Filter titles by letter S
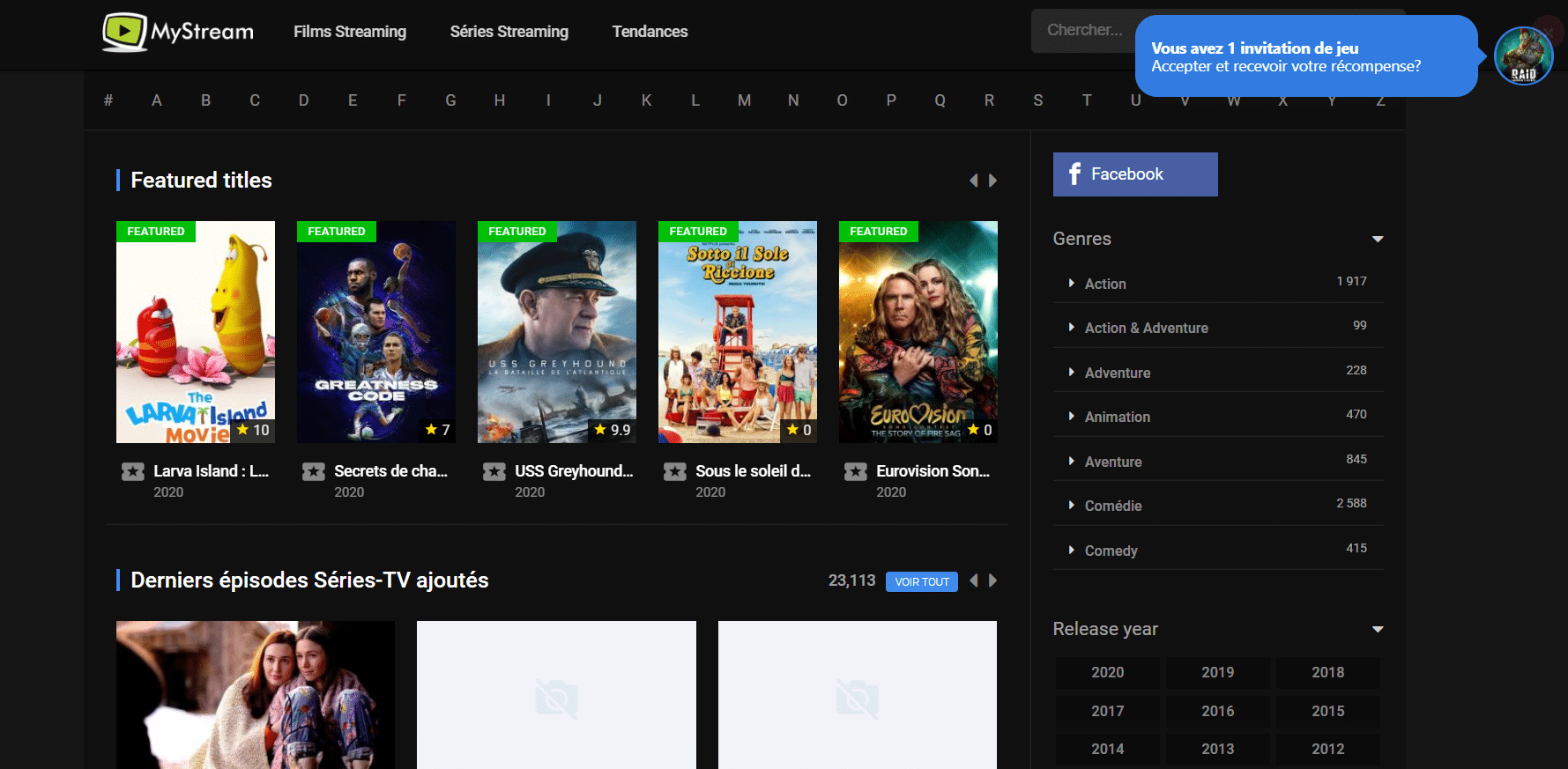Screen dimensions: 1568x769 tap(1038, 100)
